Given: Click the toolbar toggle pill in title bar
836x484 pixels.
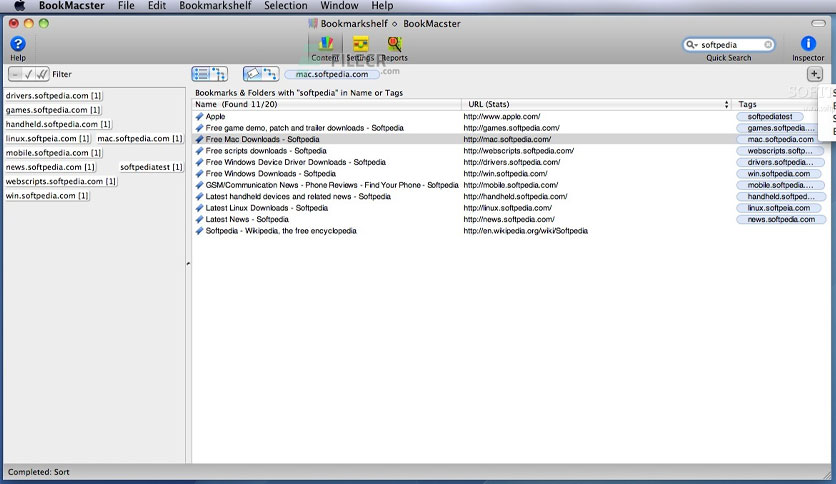Looking at the screenshot, I should [x=818, y=23].
